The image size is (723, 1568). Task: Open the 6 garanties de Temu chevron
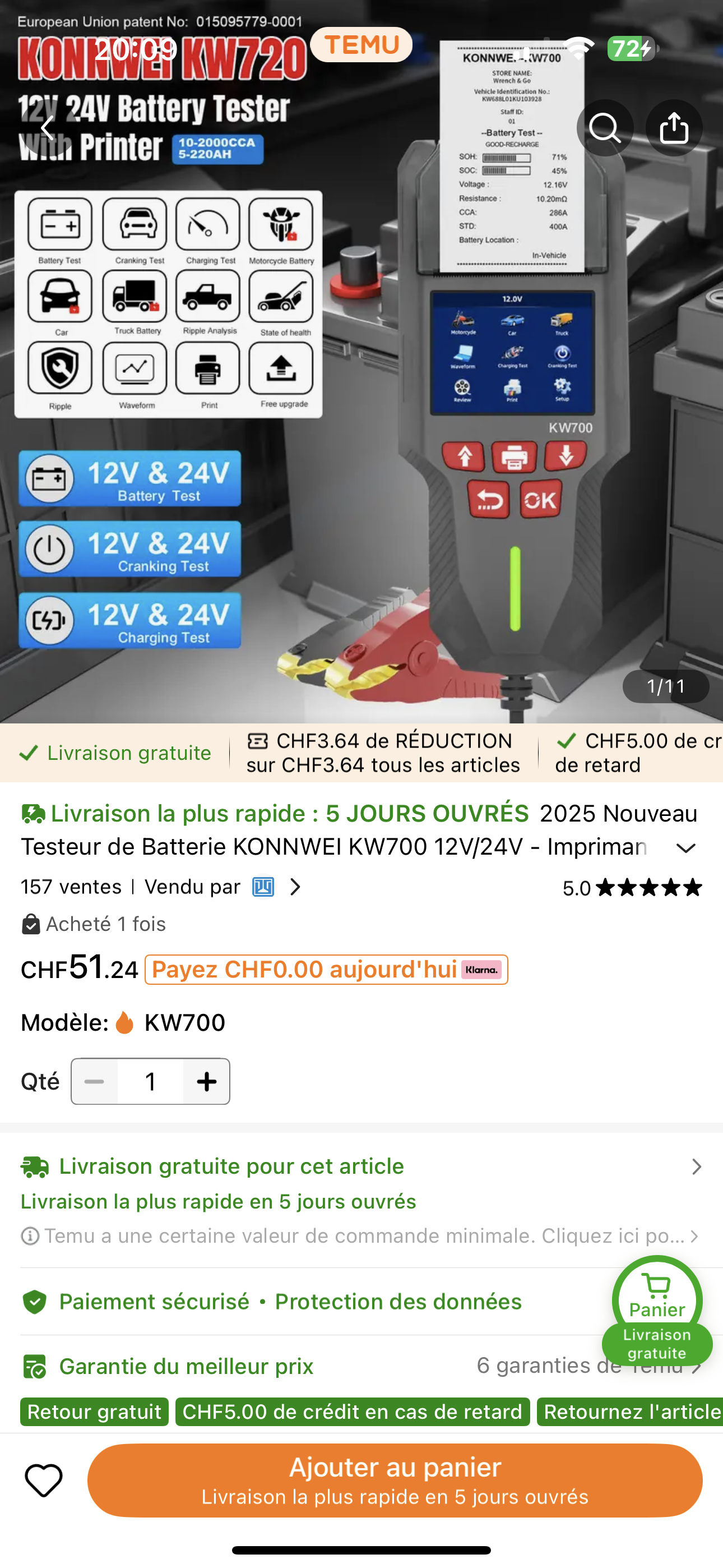696,1367
